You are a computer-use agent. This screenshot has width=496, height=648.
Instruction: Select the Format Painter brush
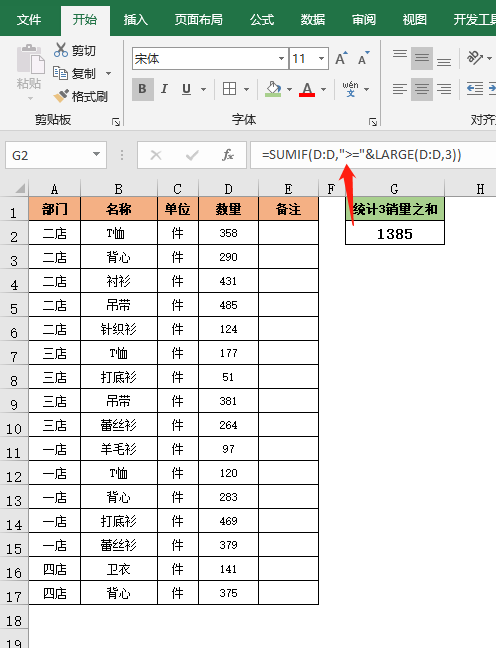pyautogui.click(x=61, y=96)
